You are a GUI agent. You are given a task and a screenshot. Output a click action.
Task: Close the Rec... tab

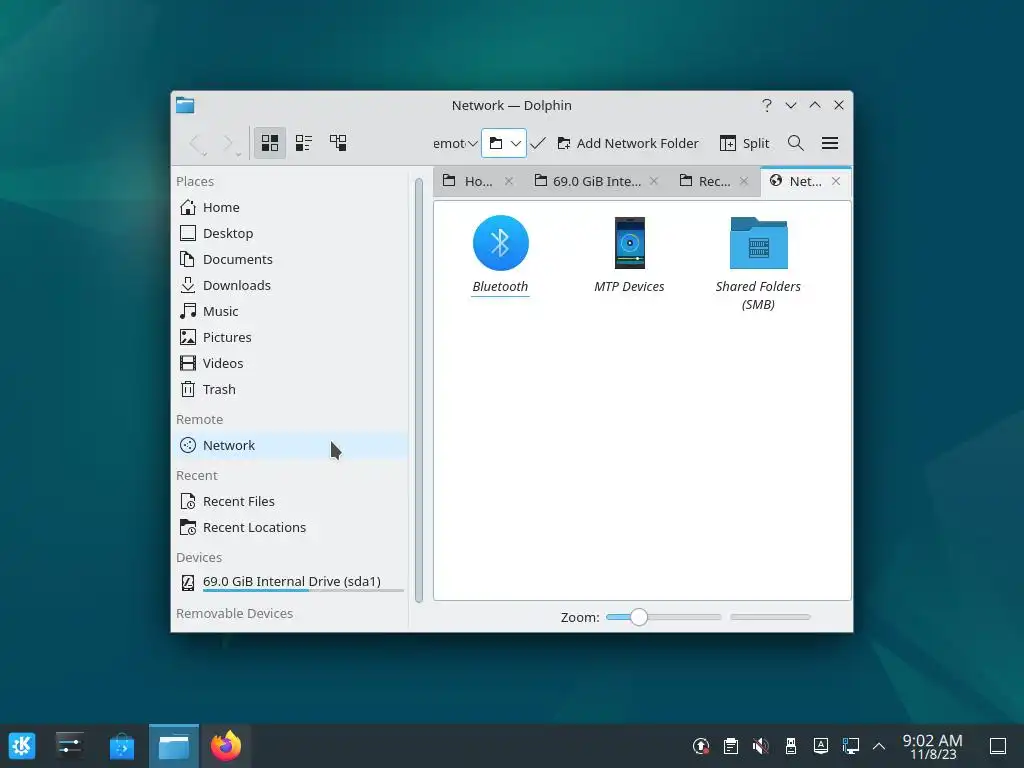point(744,181)
